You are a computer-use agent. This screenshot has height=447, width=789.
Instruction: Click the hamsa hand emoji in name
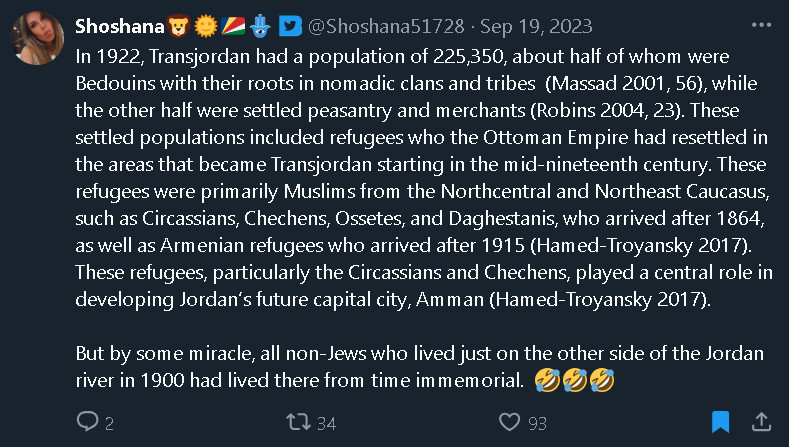(259, 25)
